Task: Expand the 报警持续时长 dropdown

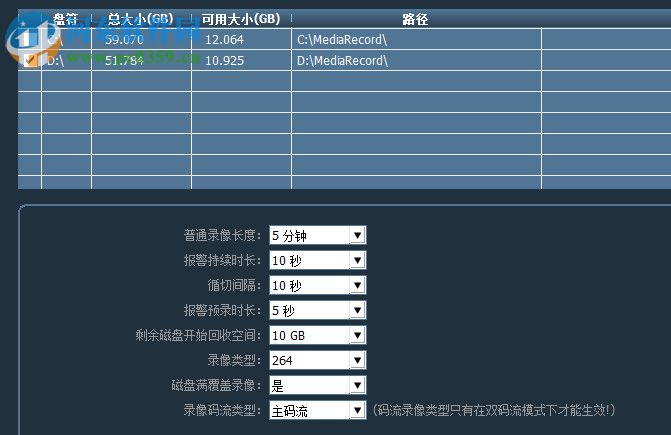Action: (318, 260)
